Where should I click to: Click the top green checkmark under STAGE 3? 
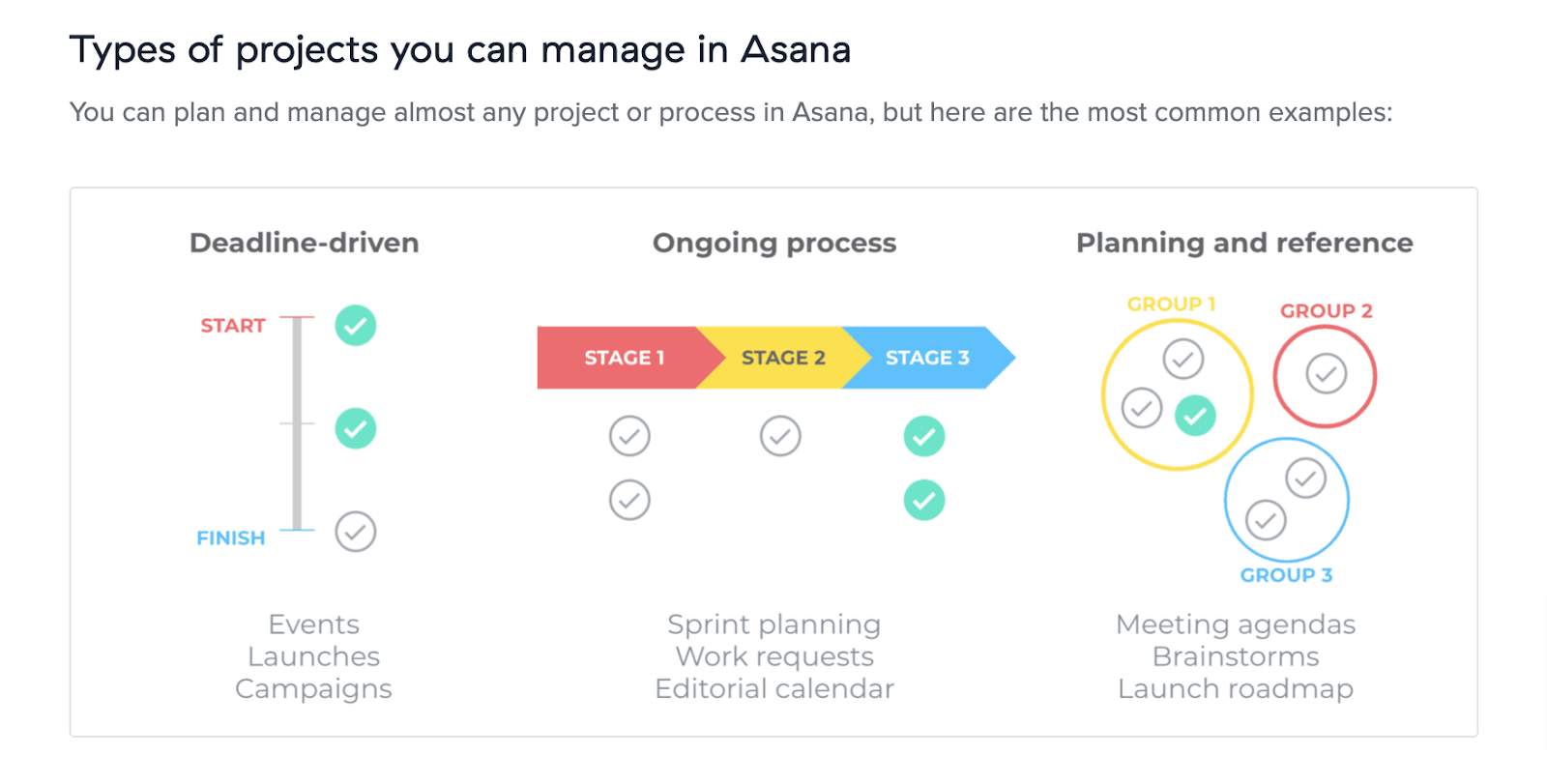coord(924,436)
